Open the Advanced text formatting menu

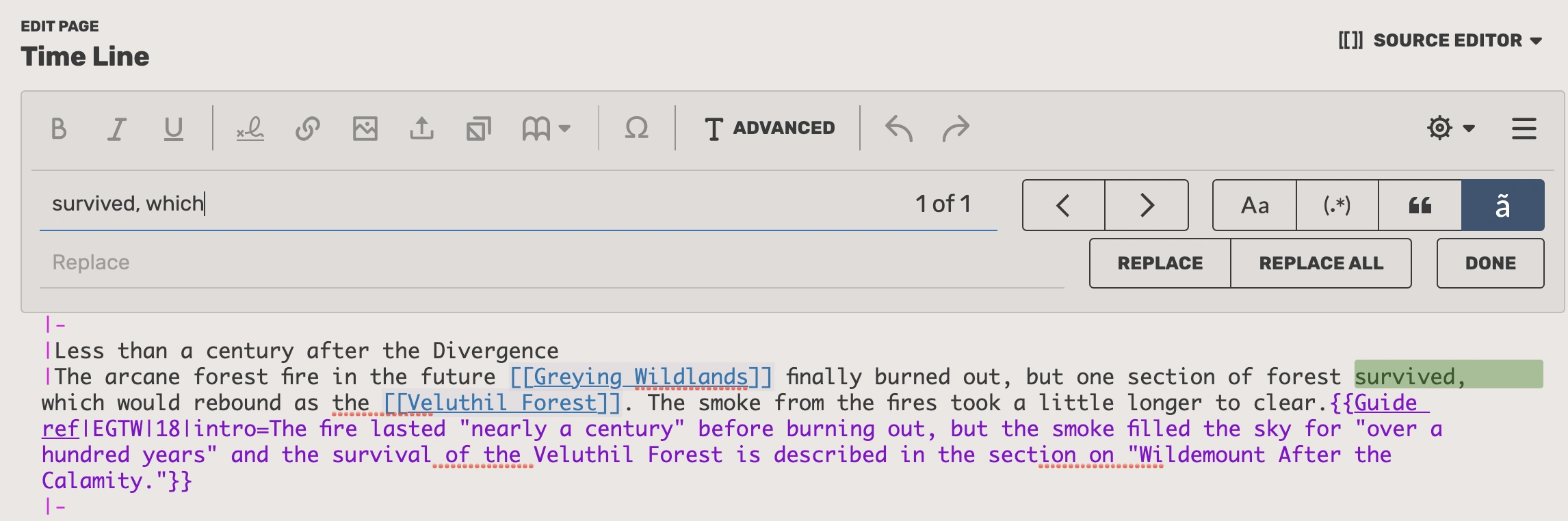770,128
